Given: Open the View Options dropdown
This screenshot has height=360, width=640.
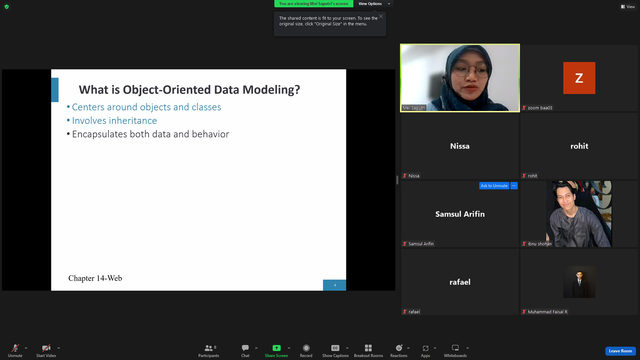Looking at the screenshot, I should pos(374,4).
